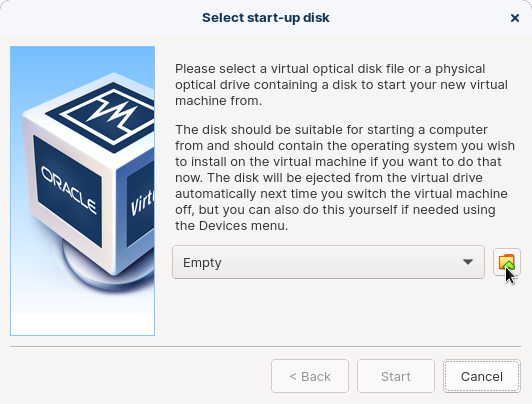The height and width of the screenshot is (404, 532).
Task: Click the VirtualBox cube logo image
Action: [x=82, y=191]
